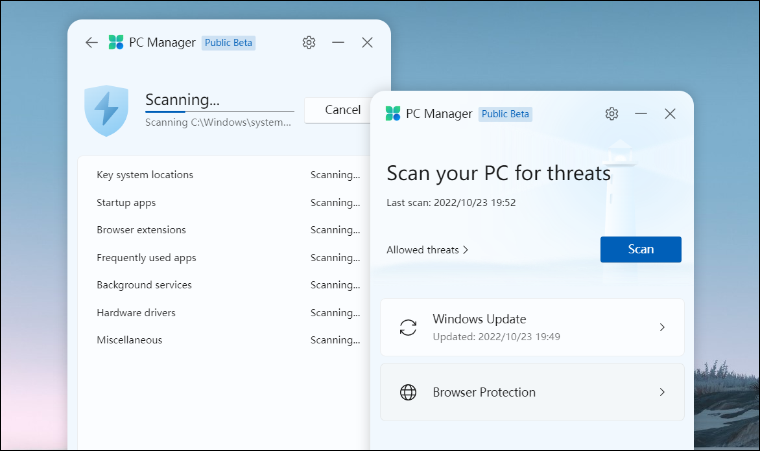The image size is (760, 451).
Task: Go back in the scanning PC Manager window
Action: click(92, 43)
